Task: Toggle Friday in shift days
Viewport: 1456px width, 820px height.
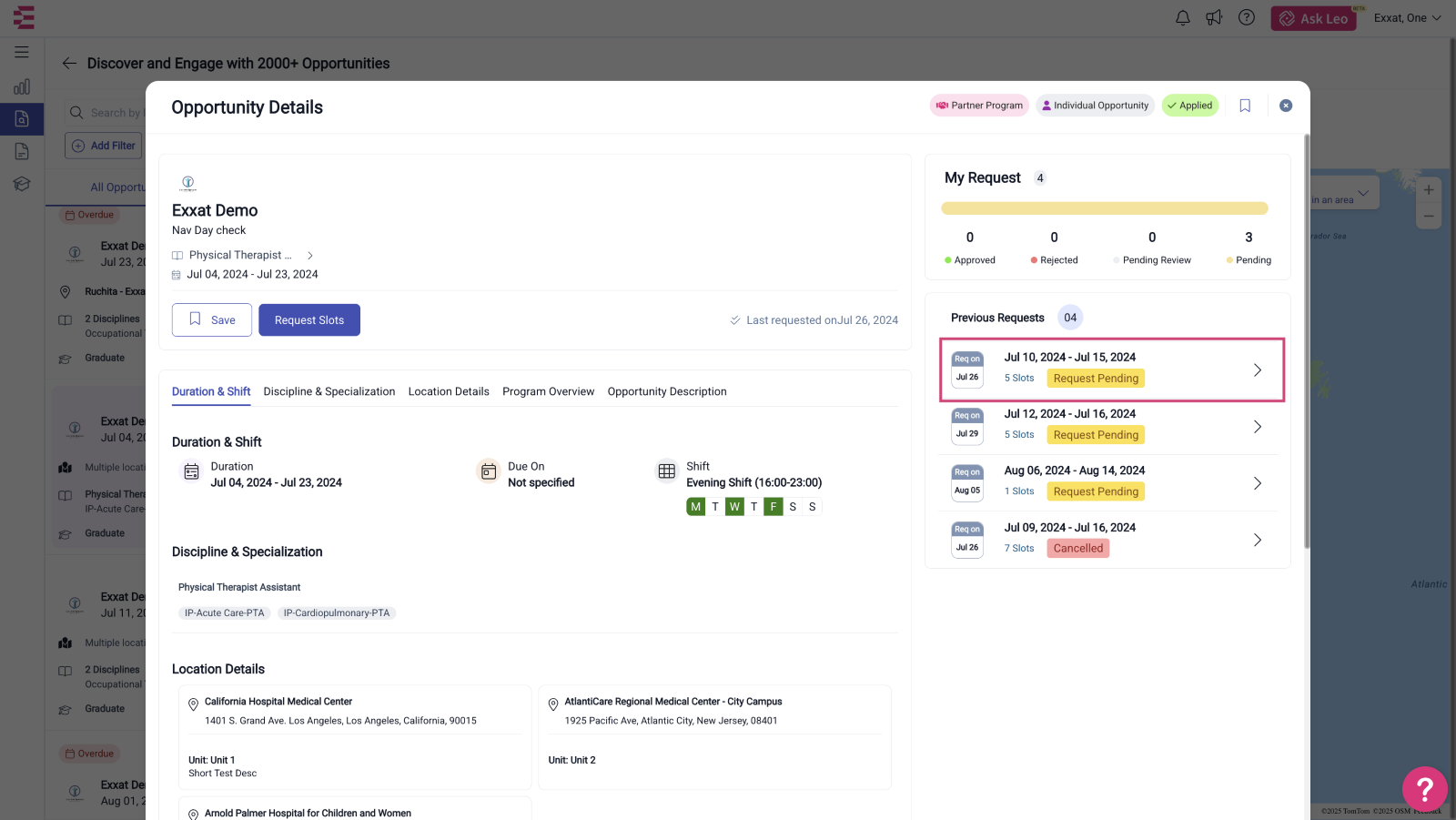Action: pyautogui.click(x=773, y=507)
